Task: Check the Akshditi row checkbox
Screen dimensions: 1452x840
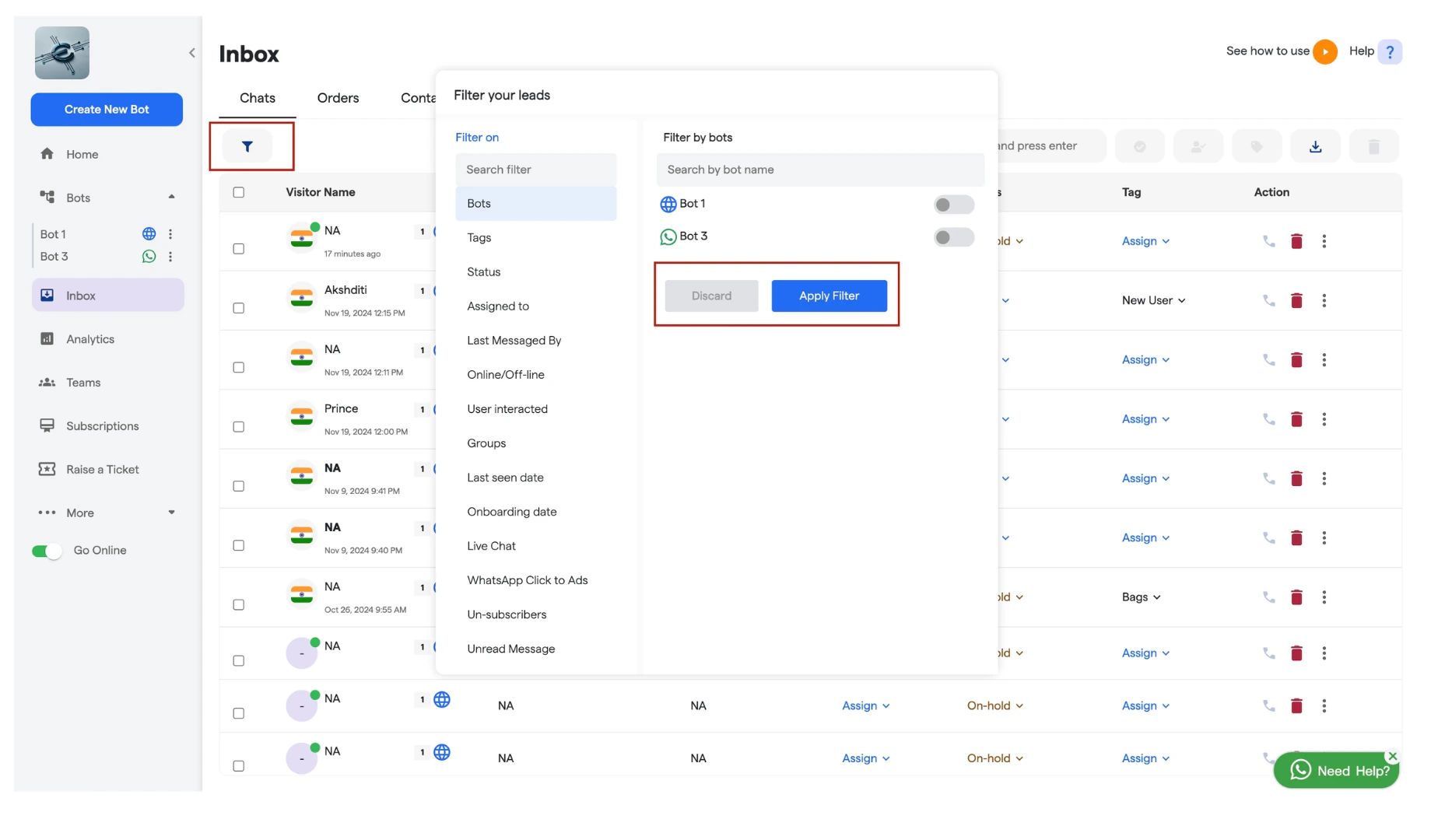Action: tap(239, 308)
